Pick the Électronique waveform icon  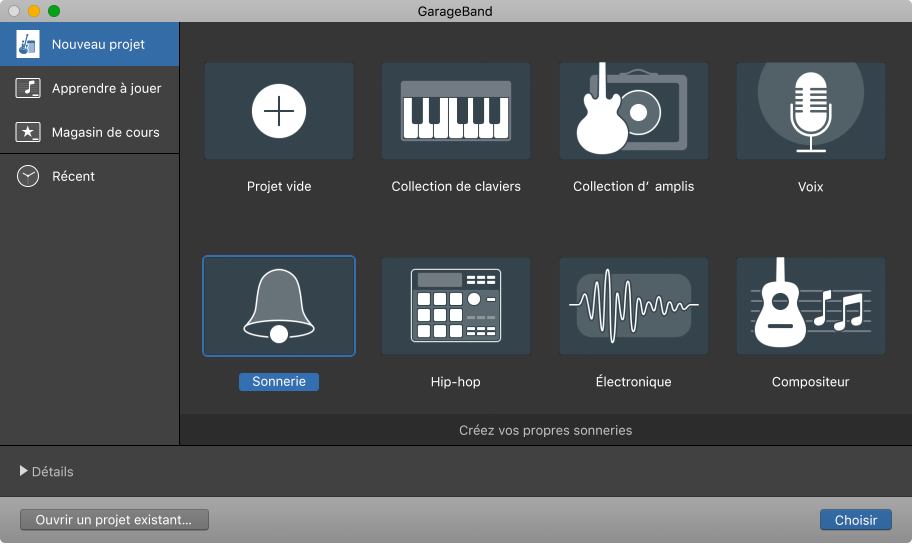[x=633, y=306]
